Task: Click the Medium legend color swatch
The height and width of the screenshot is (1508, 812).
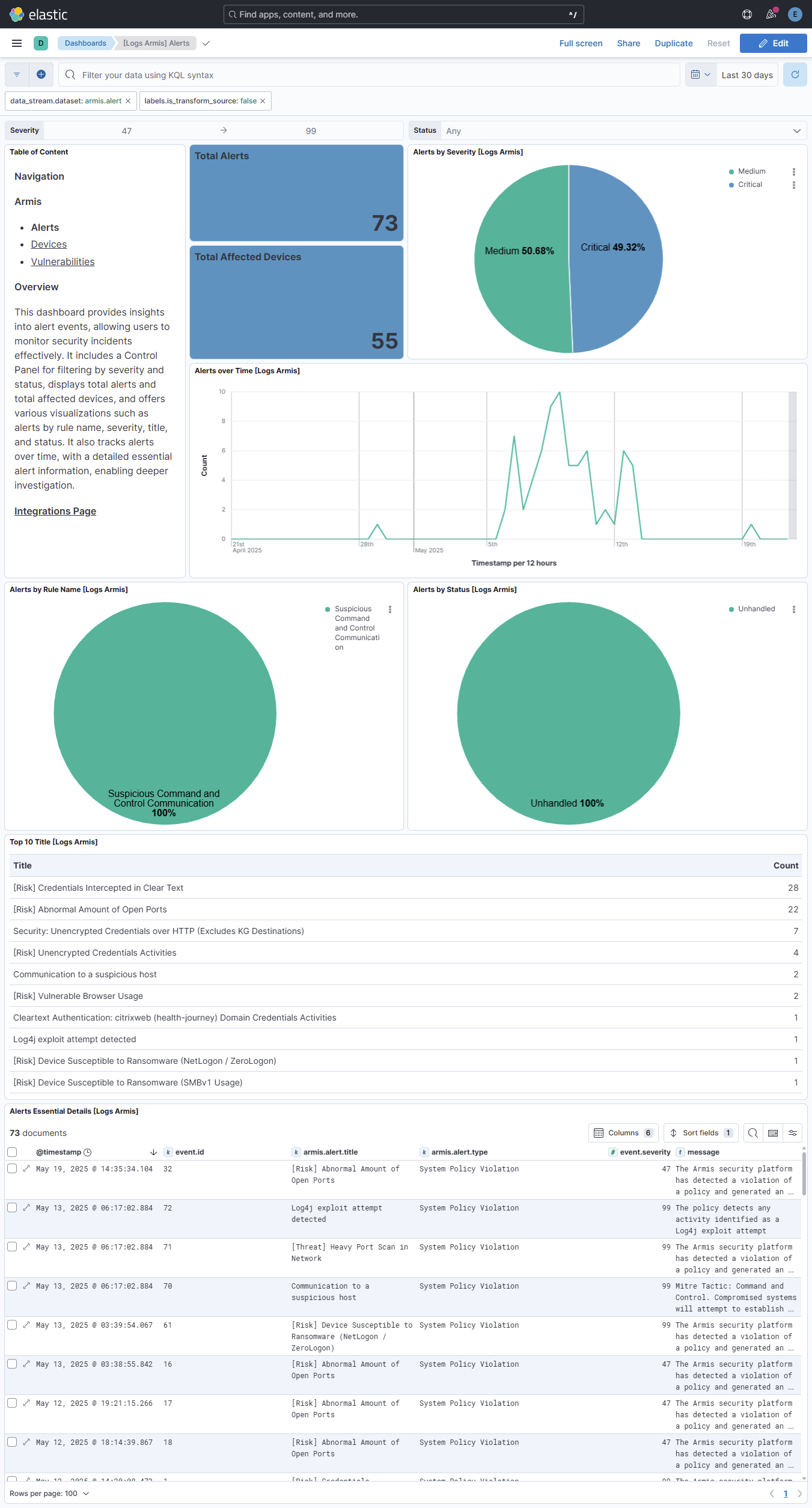Action: tap(731, 172)
